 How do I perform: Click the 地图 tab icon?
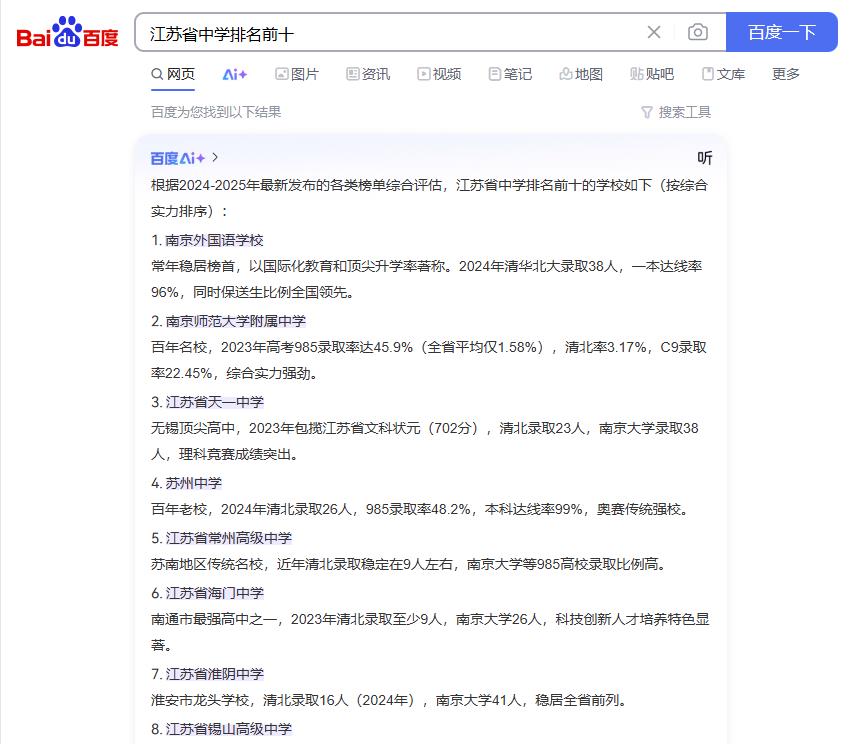[x=565, y=74]
